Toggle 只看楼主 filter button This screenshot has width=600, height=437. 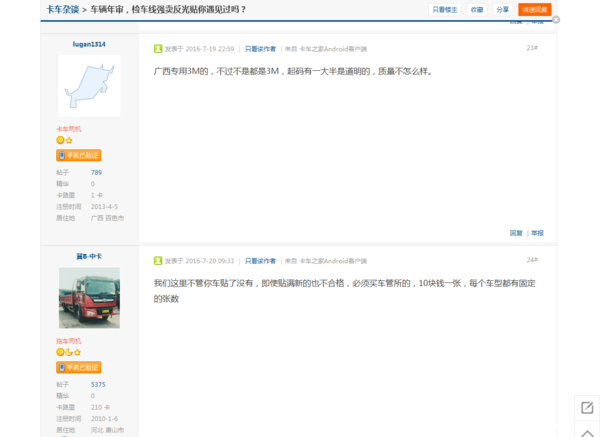click(x=444, y=9)
